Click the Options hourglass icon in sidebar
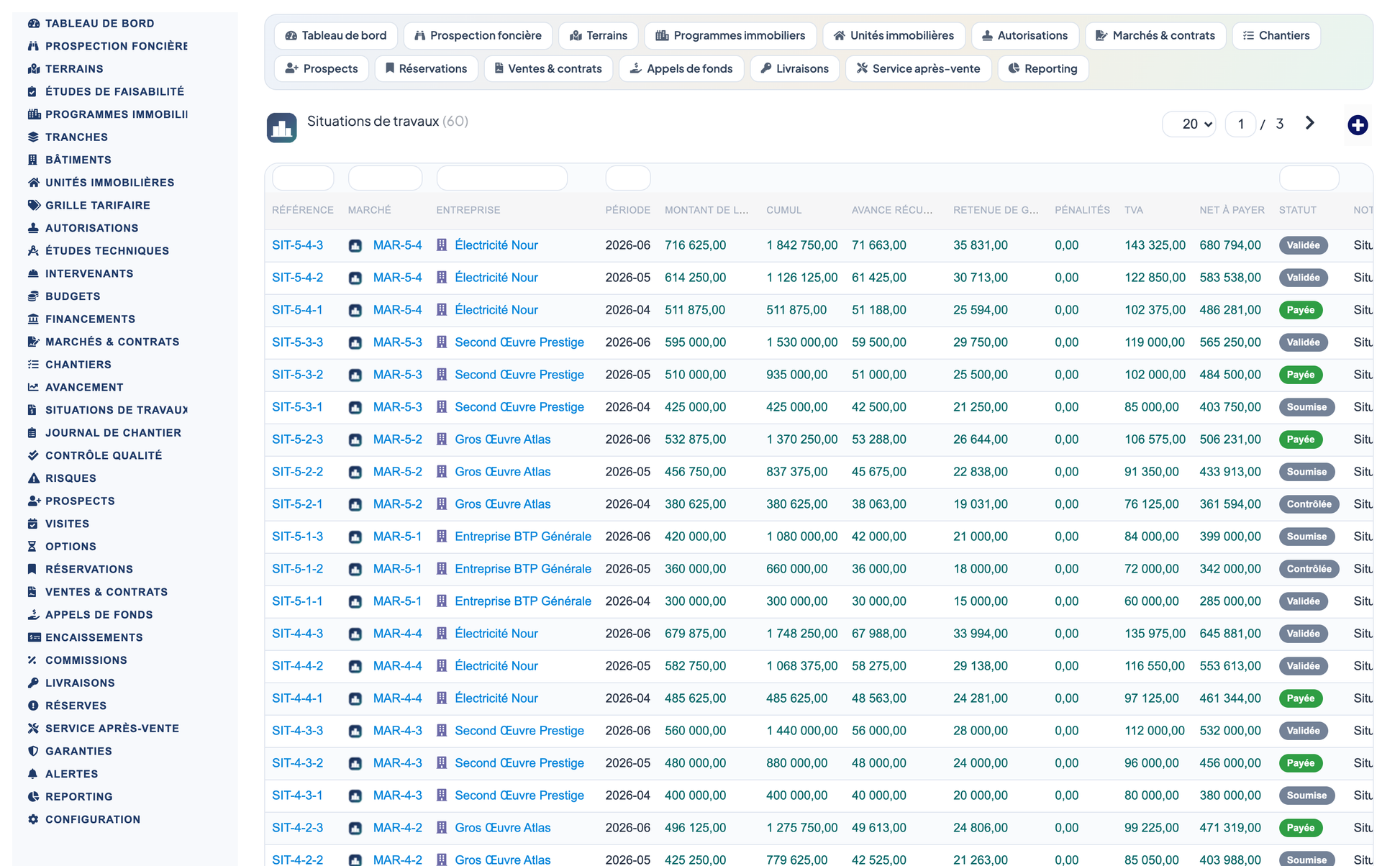1400x866 pixels. pyautogui.click(x=33, y=547)
